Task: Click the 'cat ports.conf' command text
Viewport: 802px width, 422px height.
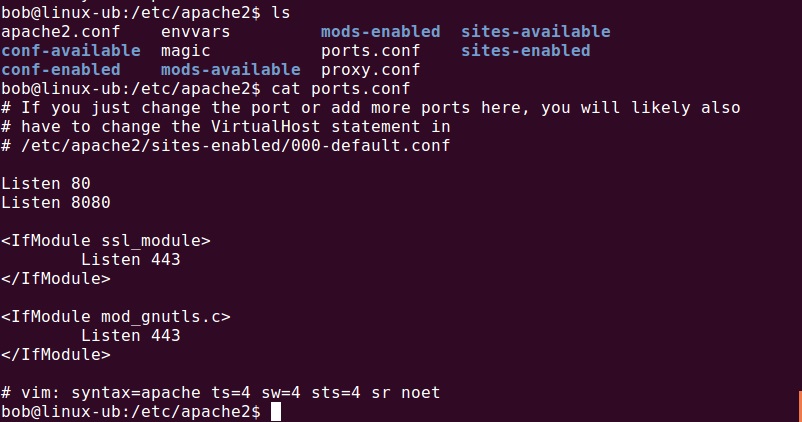Action: pyautogui.click(x=341, y=88)
